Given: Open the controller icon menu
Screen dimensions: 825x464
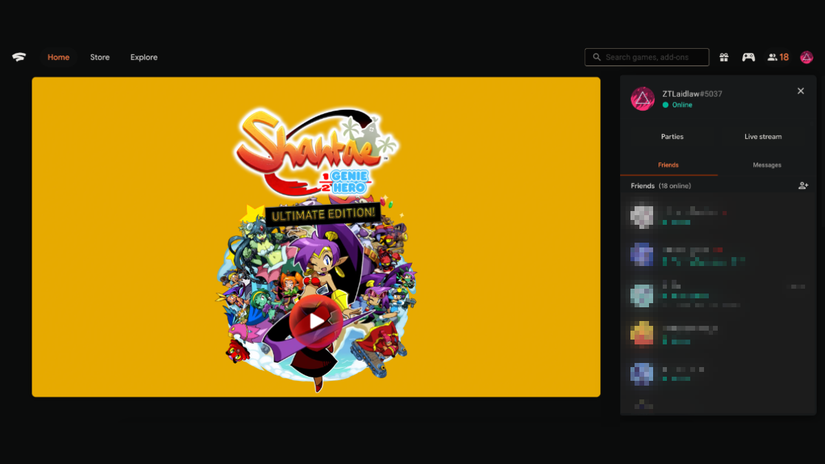Looking at the screenshot, I should (x=748, y=57).
